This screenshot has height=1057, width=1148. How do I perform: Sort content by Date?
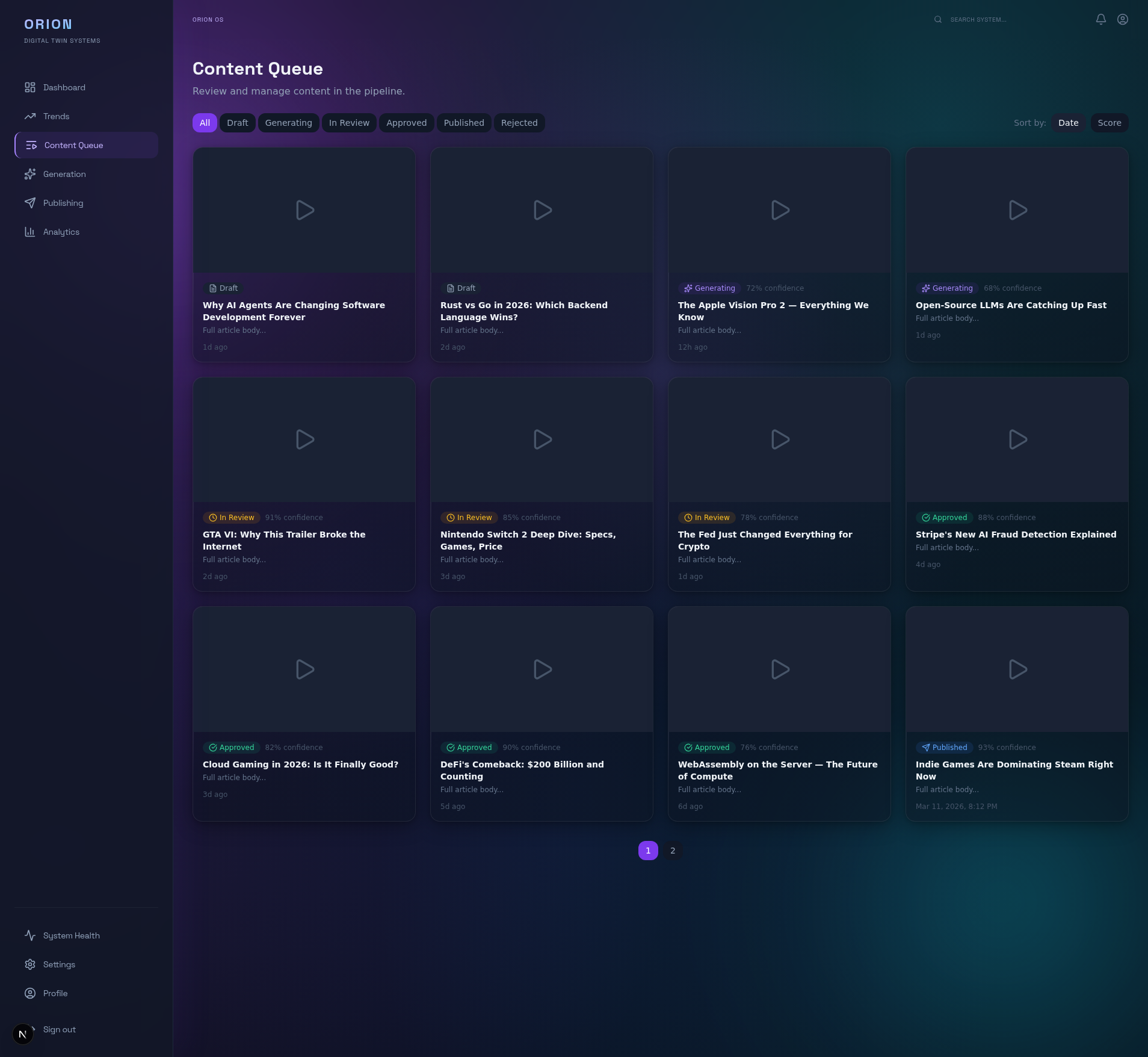tap(1068, 123)
